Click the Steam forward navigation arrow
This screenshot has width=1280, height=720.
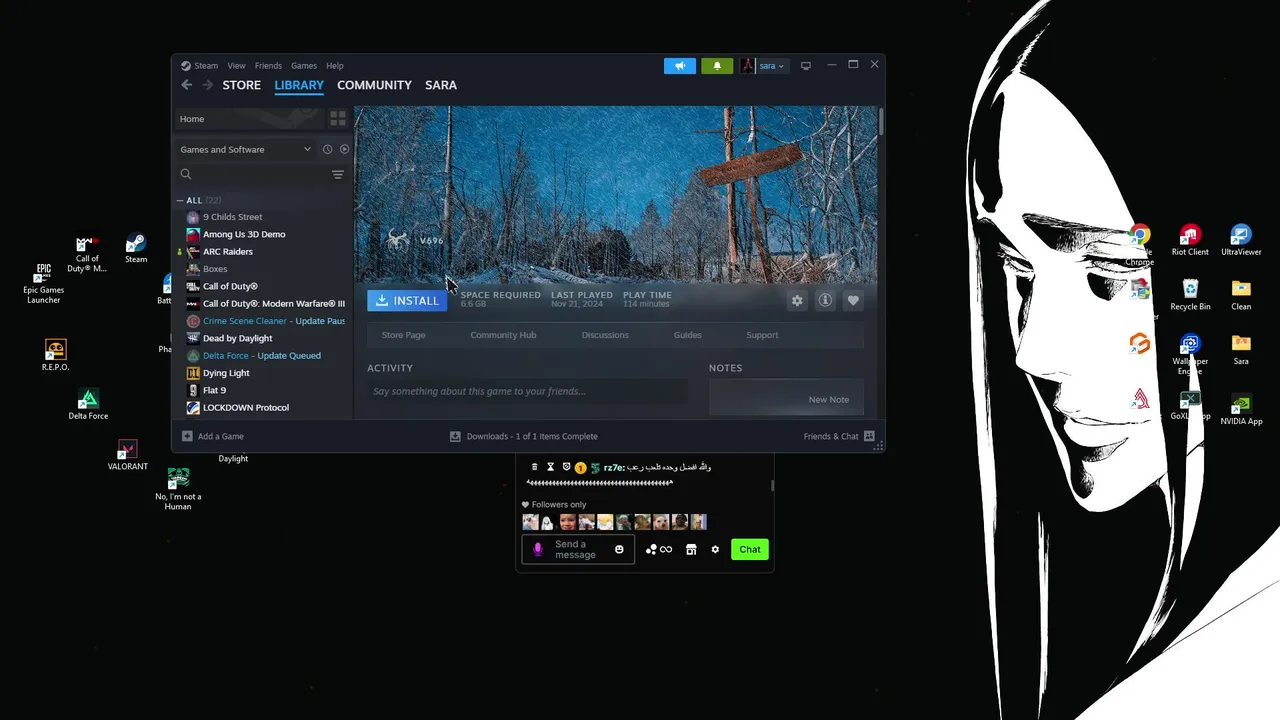(208, 85)
